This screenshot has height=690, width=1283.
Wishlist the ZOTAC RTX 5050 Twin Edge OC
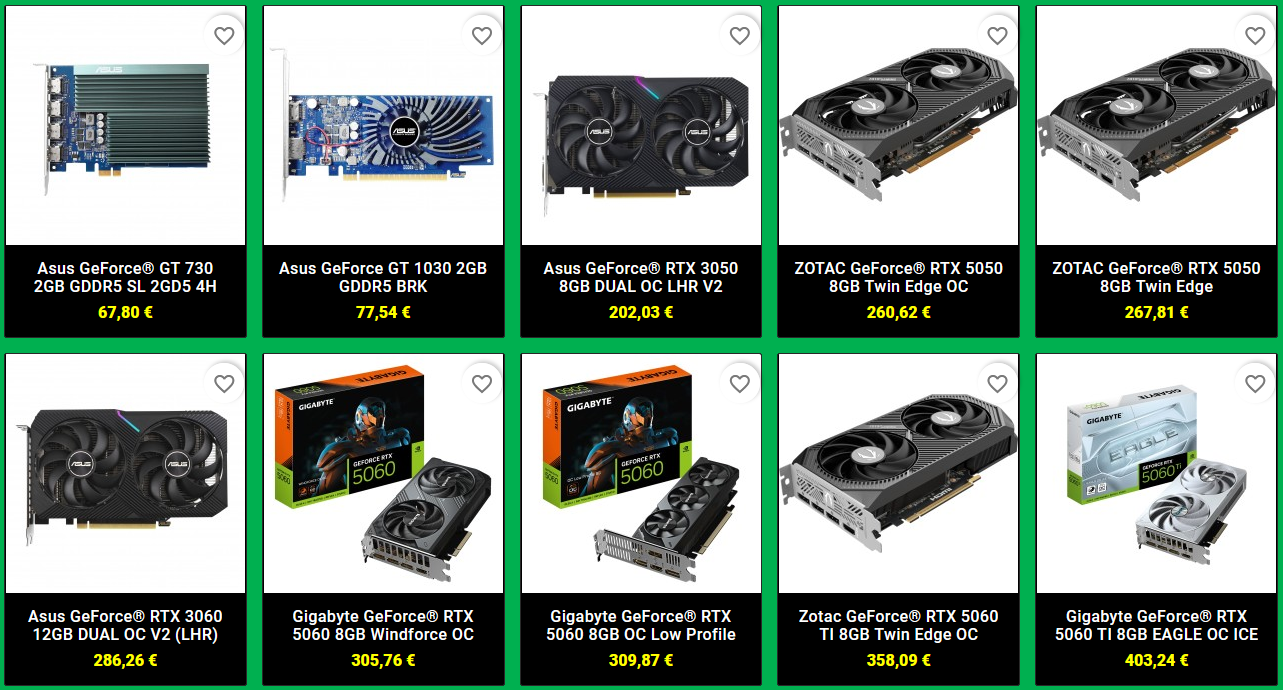(997, 36)
